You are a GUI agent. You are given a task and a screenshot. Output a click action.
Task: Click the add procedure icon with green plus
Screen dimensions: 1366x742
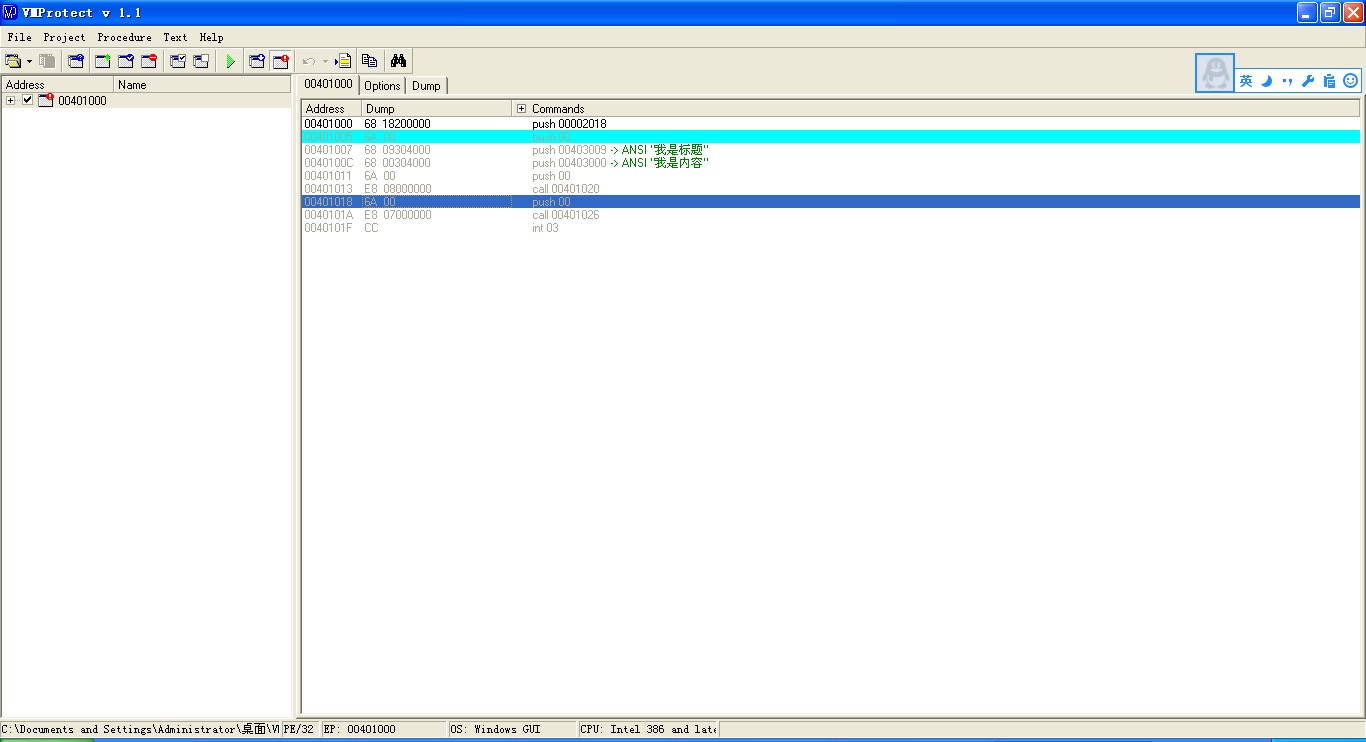coord(102,61)
